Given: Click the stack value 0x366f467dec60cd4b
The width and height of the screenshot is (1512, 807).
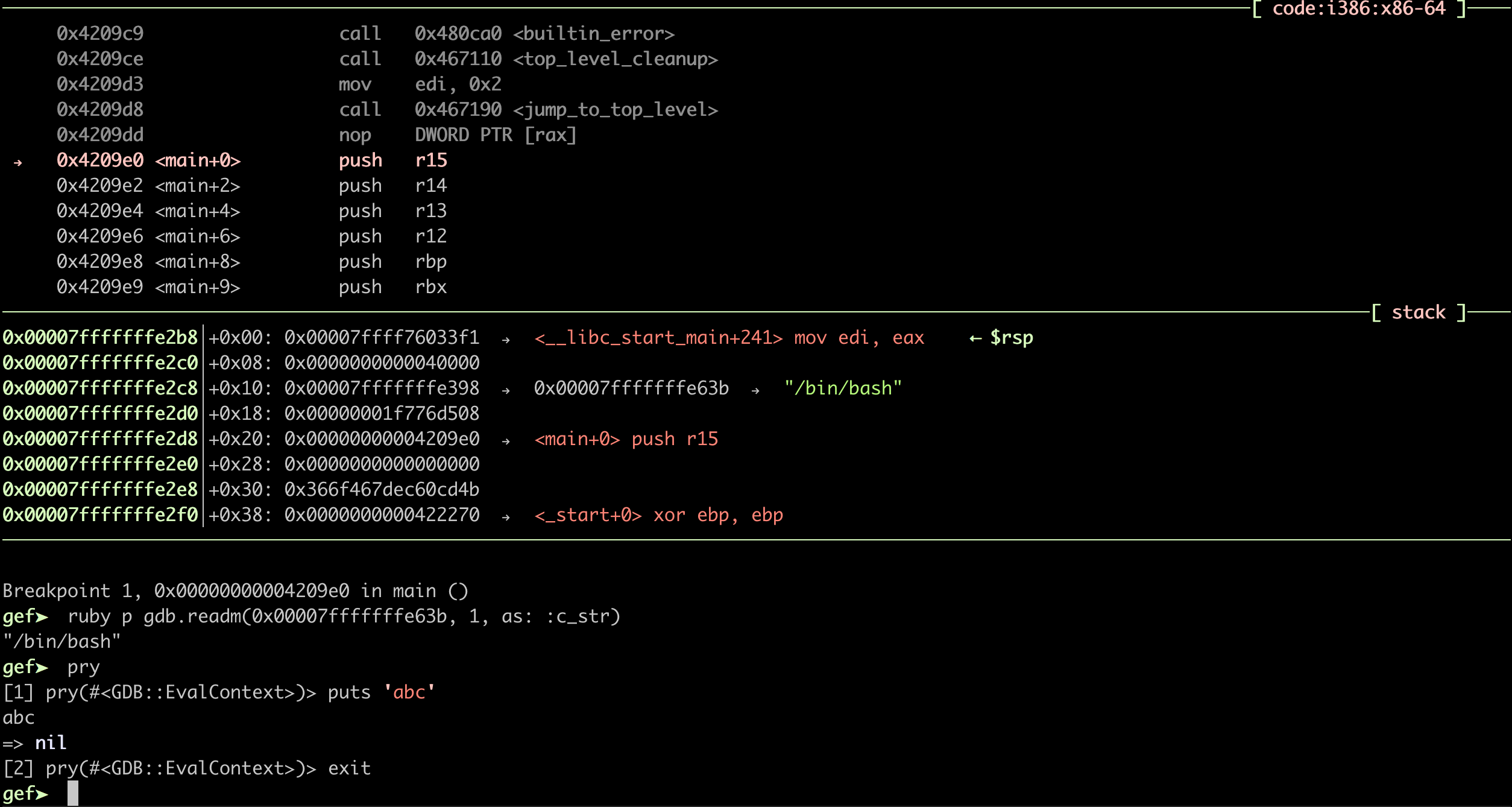Looking at the screenshot, I should click(x=382, y=490).
